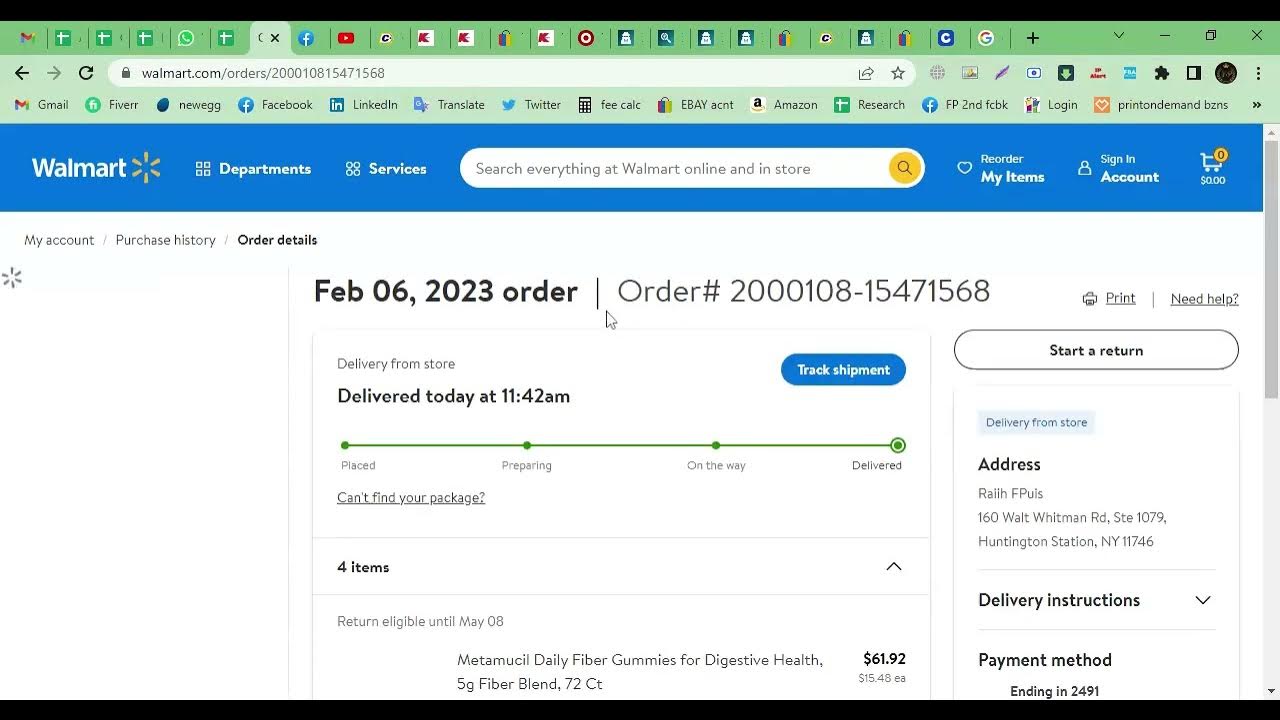This screenshot has width=1280, height=720.
Task: Click the browser Forward arrow
Action: coord(54,73)
